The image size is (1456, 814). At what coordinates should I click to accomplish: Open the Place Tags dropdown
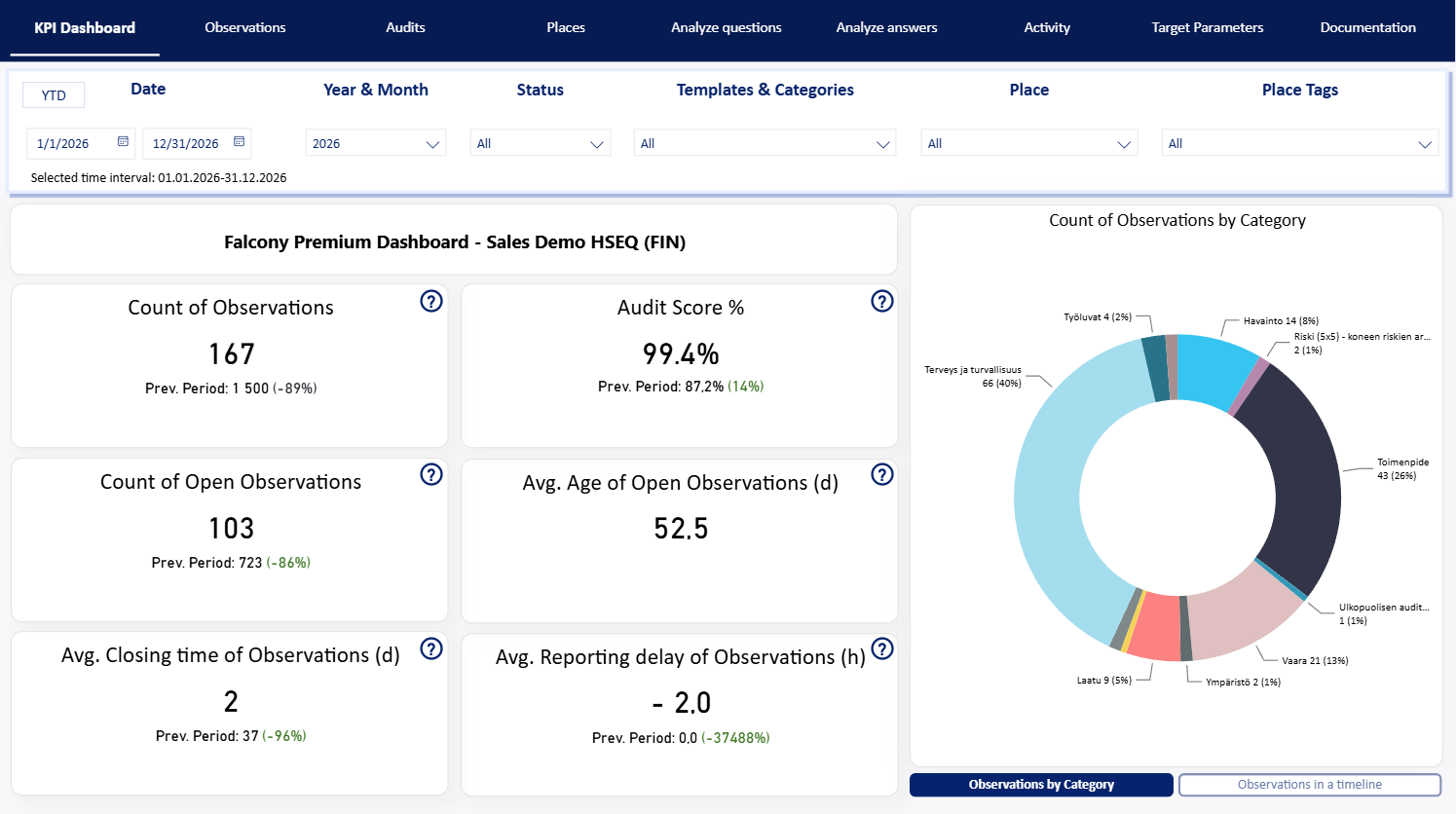pyautogui.click(x=1299, y=144)
